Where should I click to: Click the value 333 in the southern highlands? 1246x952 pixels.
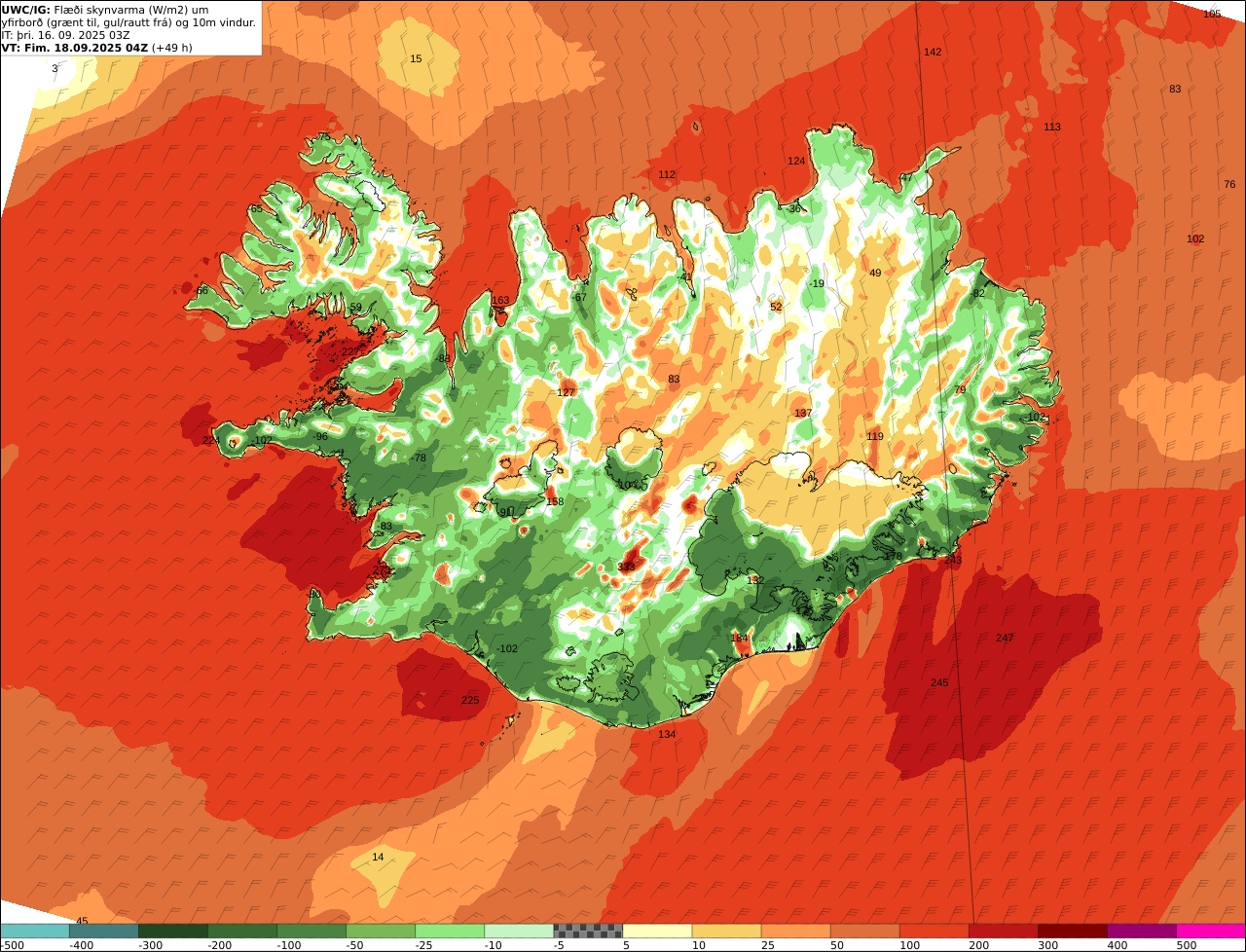(x=626, y=568)
